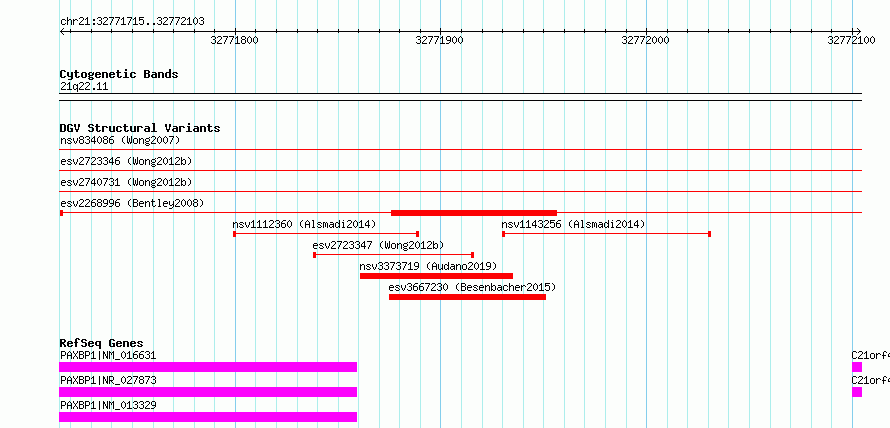The width and height of the screenshot is (890, 428).
Task: Click the esv3667230 thick red bar
Action: (467, 297)
